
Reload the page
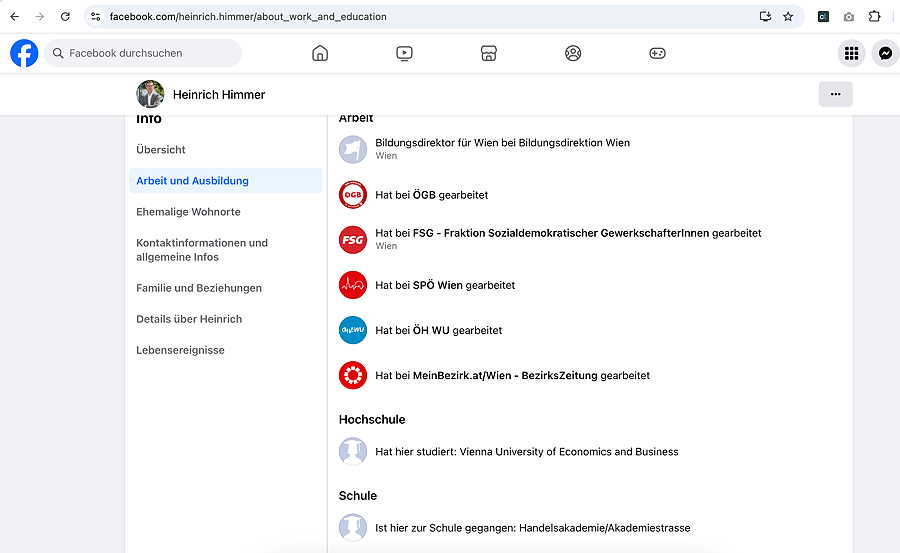pyautogui.click(x=65, y=17)
